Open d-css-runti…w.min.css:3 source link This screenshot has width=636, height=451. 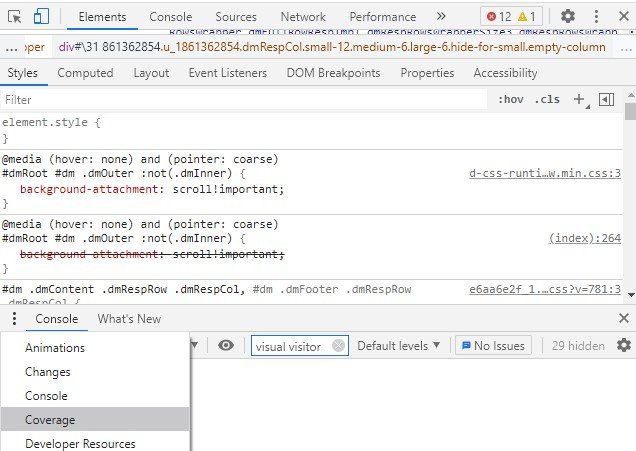point(545,174)
